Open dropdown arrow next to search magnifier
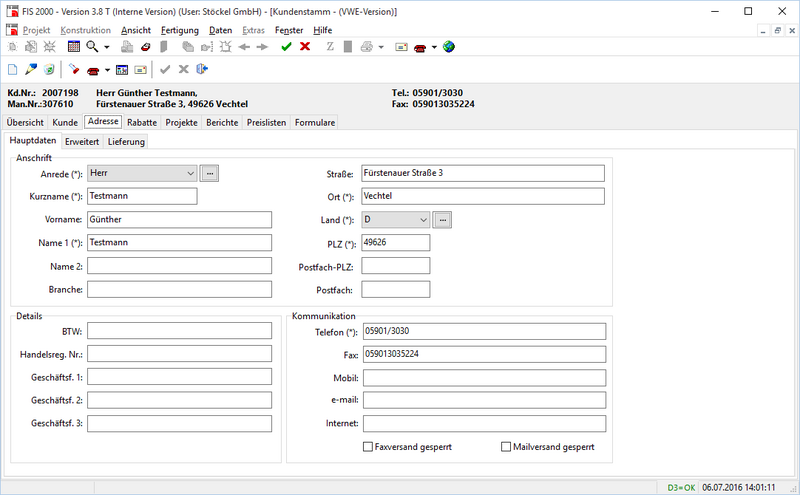 coord(107,47)
